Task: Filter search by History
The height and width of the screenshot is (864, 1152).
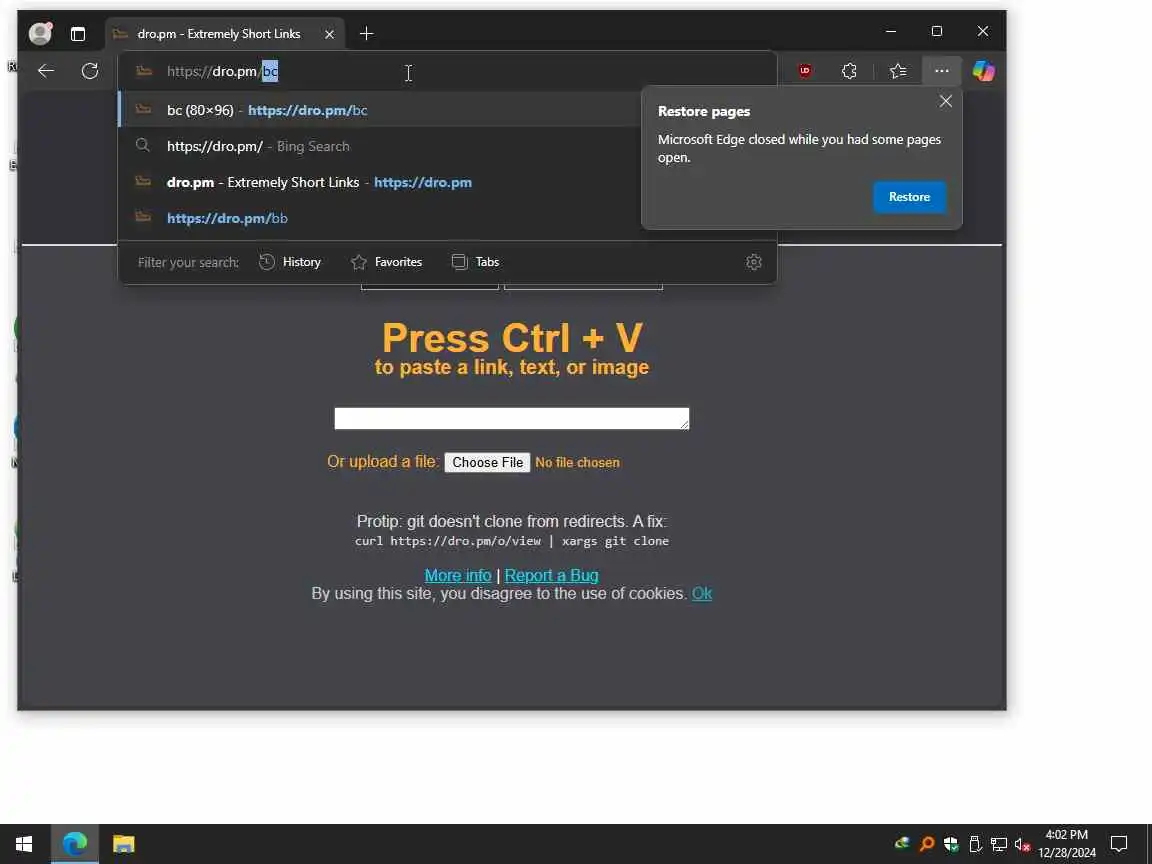Action: (290, 262)
